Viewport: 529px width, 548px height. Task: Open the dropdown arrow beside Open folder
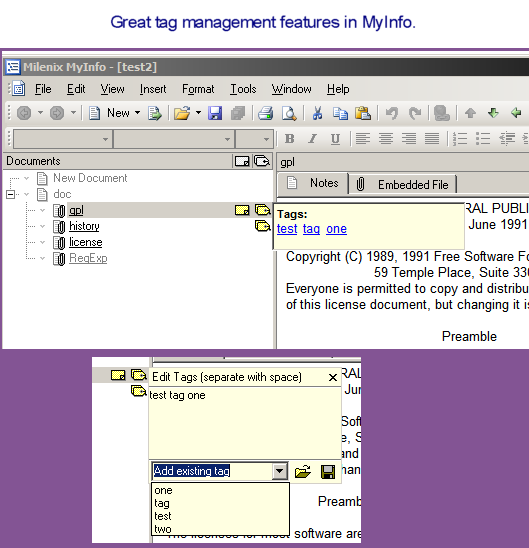click(198, 113)
